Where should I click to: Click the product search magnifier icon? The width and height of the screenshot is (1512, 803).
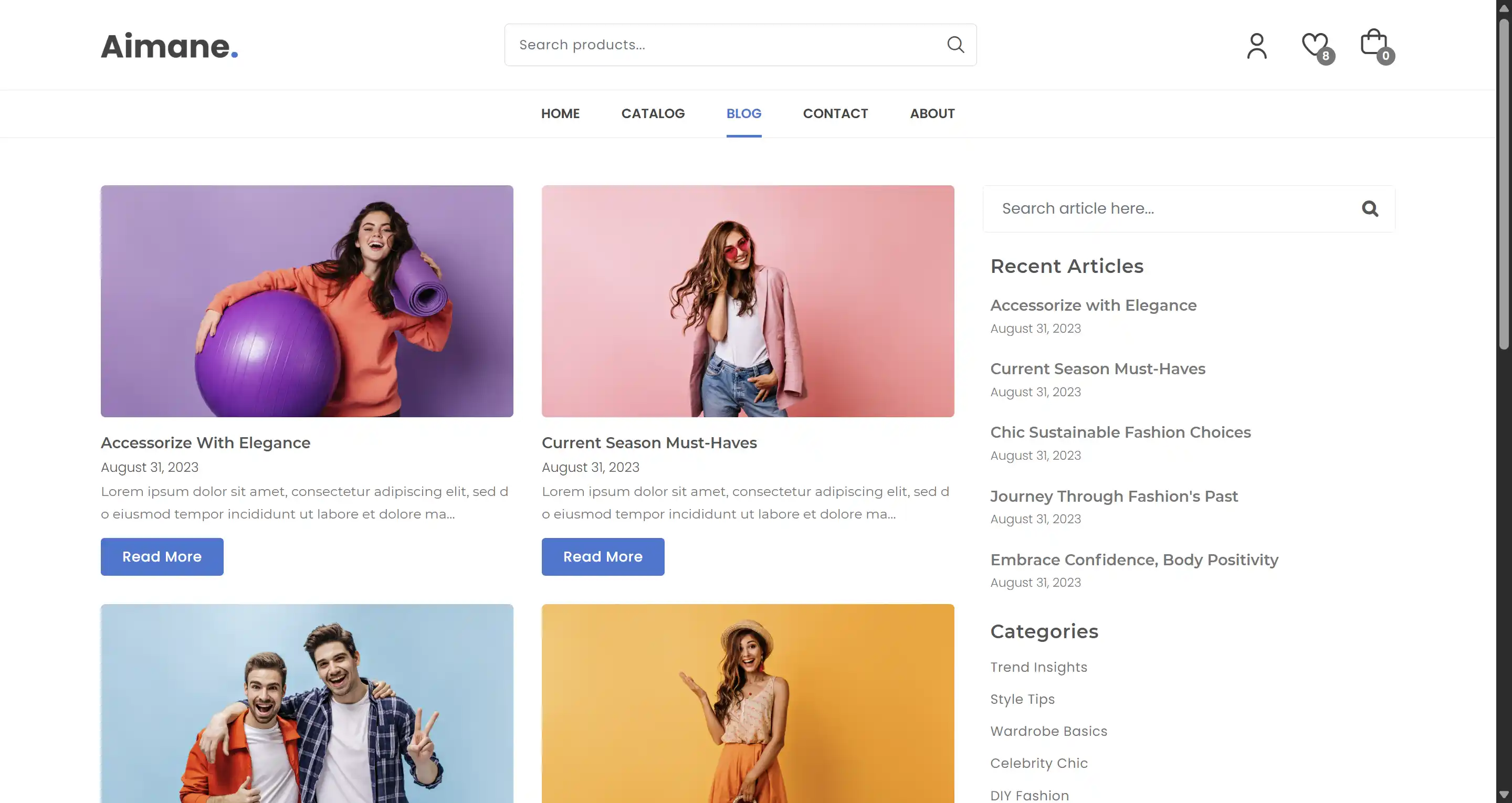[955, 45]
